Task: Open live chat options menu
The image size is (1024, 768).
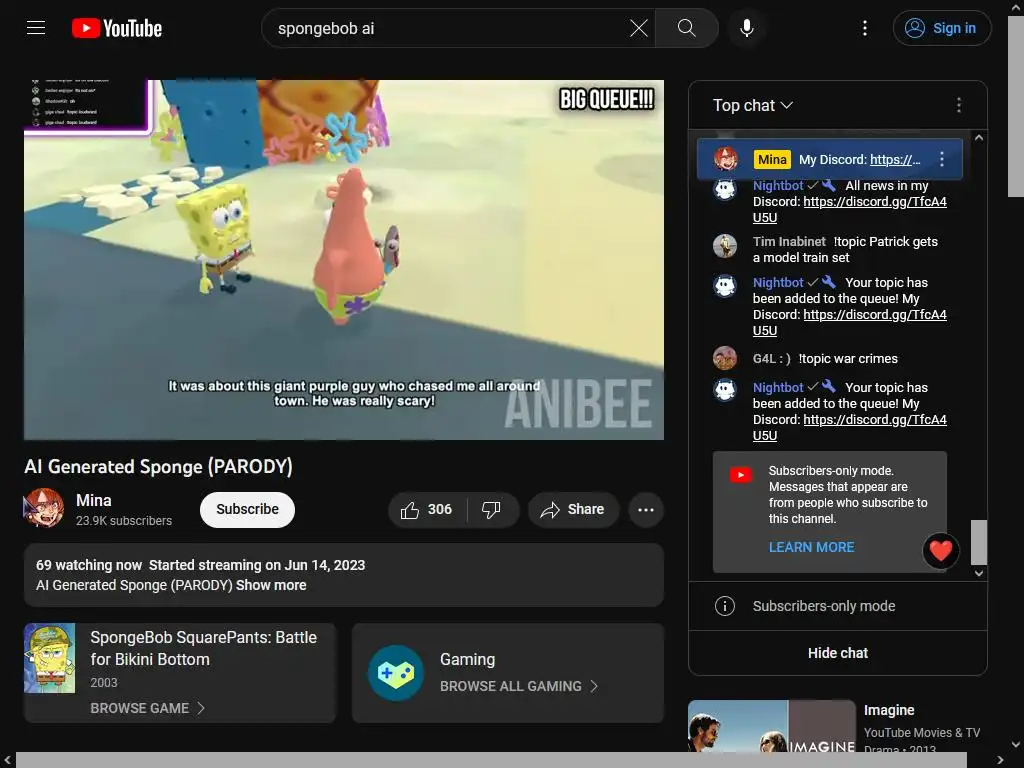Action: (959, 105)
